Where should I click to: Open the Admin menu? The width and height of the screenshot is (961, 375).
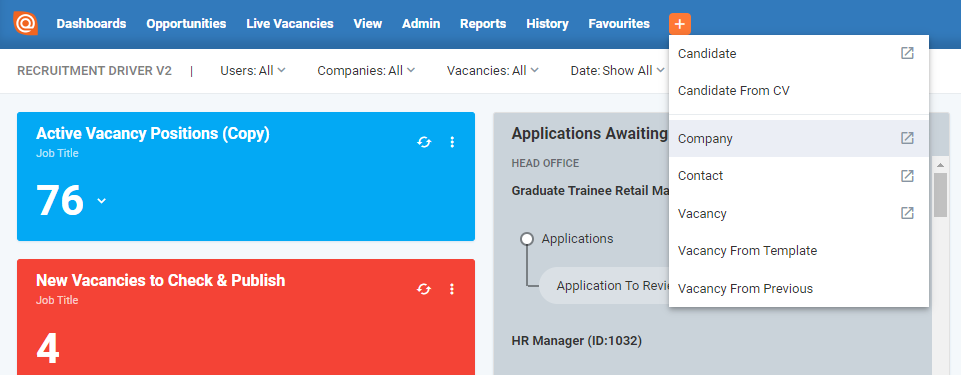(421, 24)
